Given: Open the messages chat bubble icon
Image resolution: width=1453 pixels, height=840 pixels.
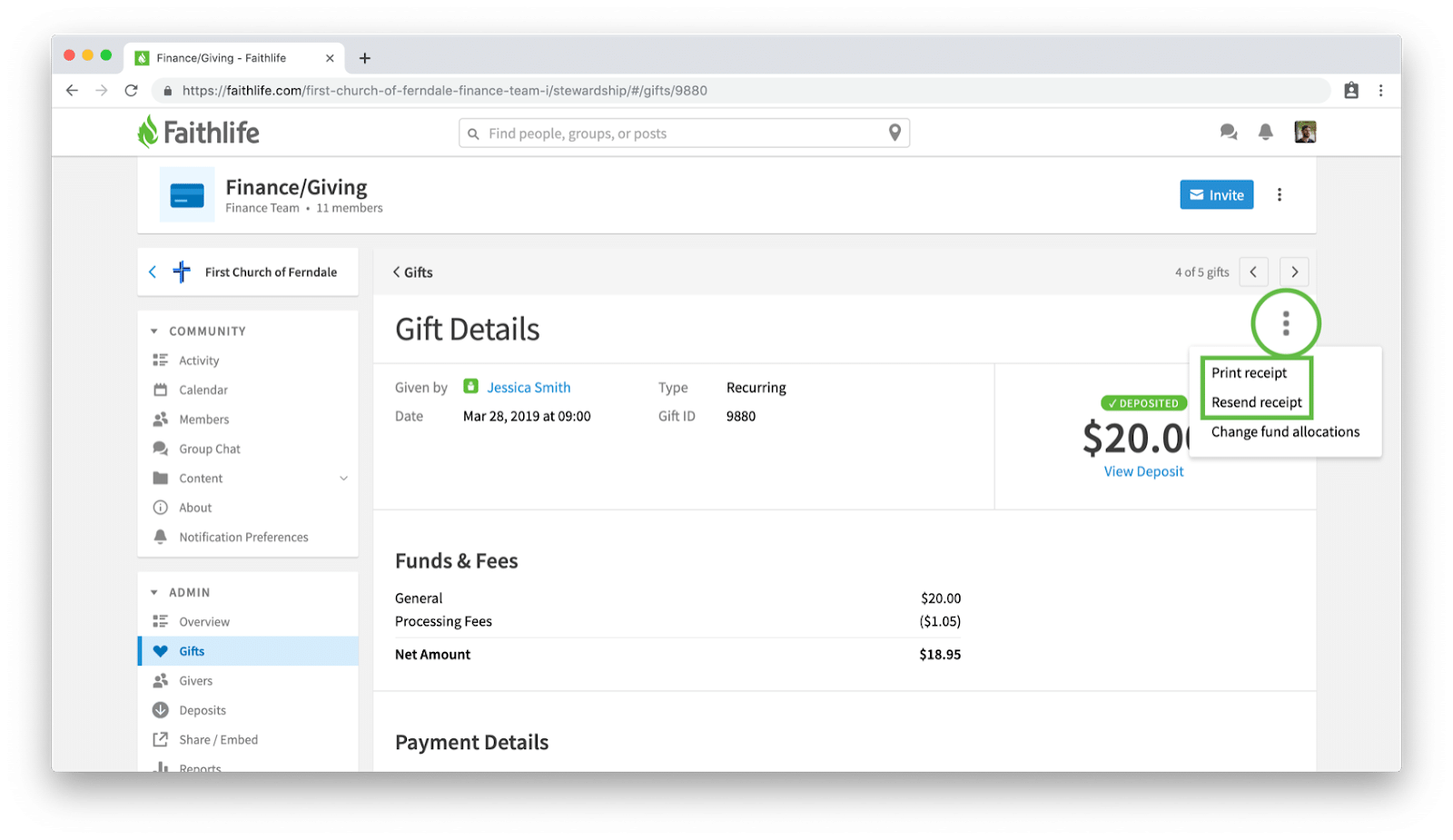Looking at the screenshot, I should [x=1229, y=133].
